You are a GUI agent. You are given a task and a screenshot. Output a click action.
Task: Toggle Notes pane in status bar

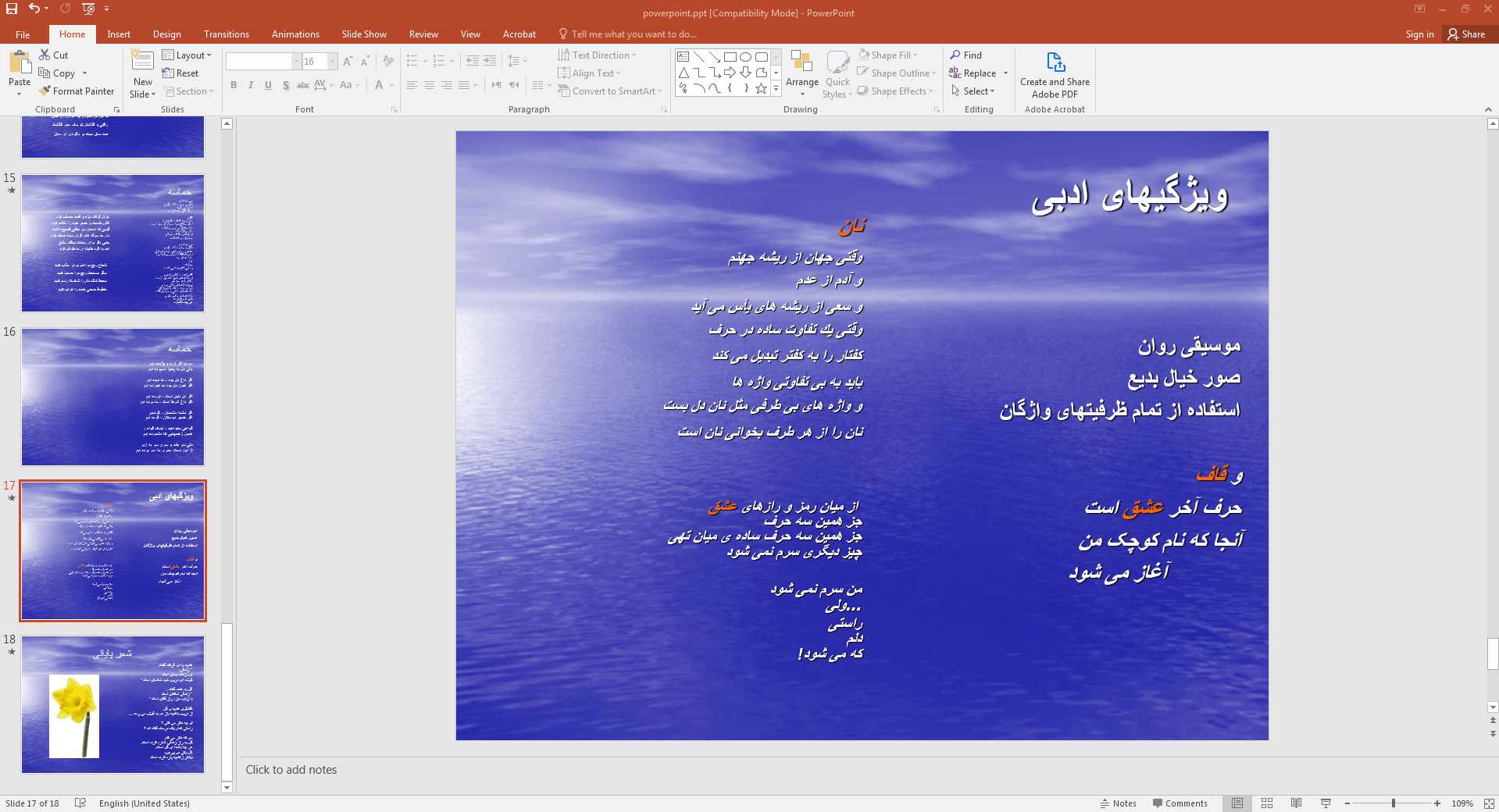(x=1119, y=803)
